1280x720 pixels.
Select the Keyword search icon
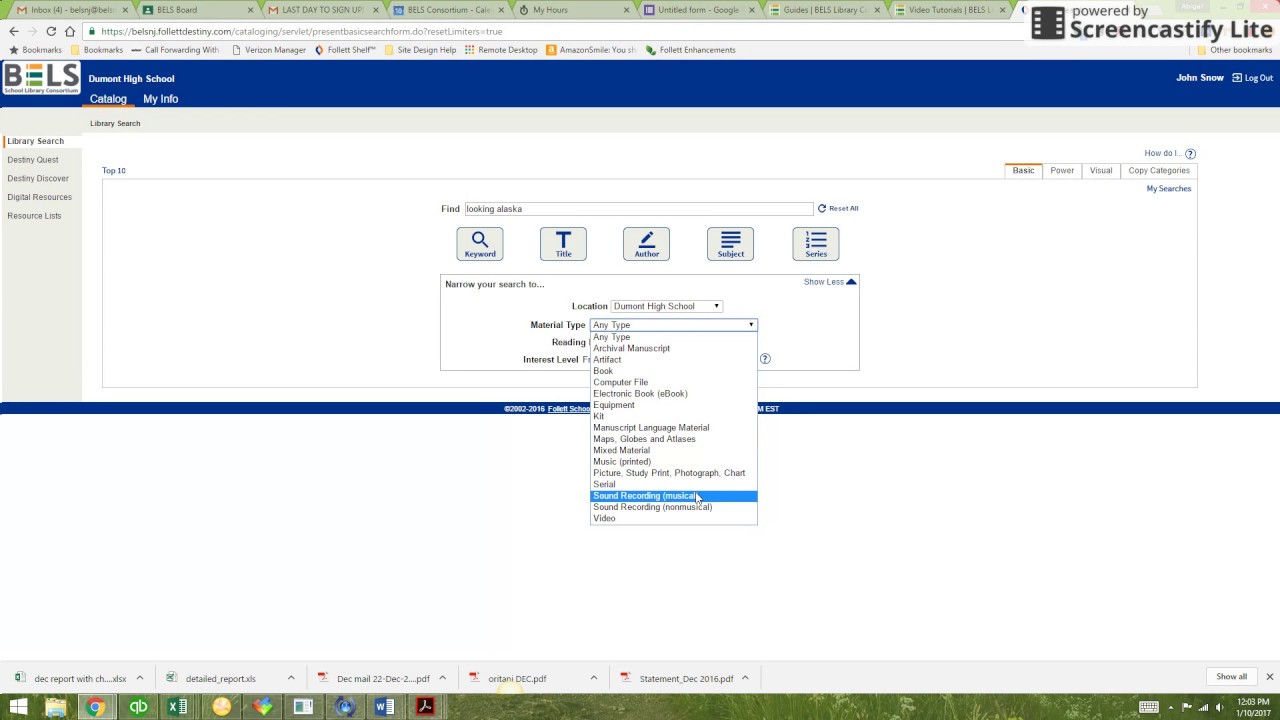tap(480, 243)
